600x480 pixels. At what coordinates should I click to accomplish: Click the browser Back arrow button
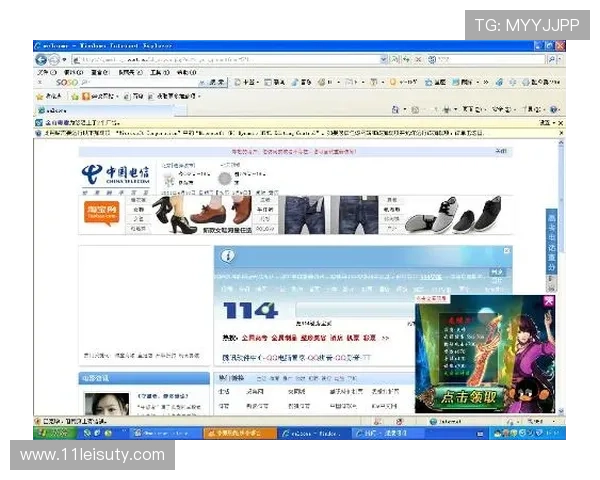(x=42, y=60)
